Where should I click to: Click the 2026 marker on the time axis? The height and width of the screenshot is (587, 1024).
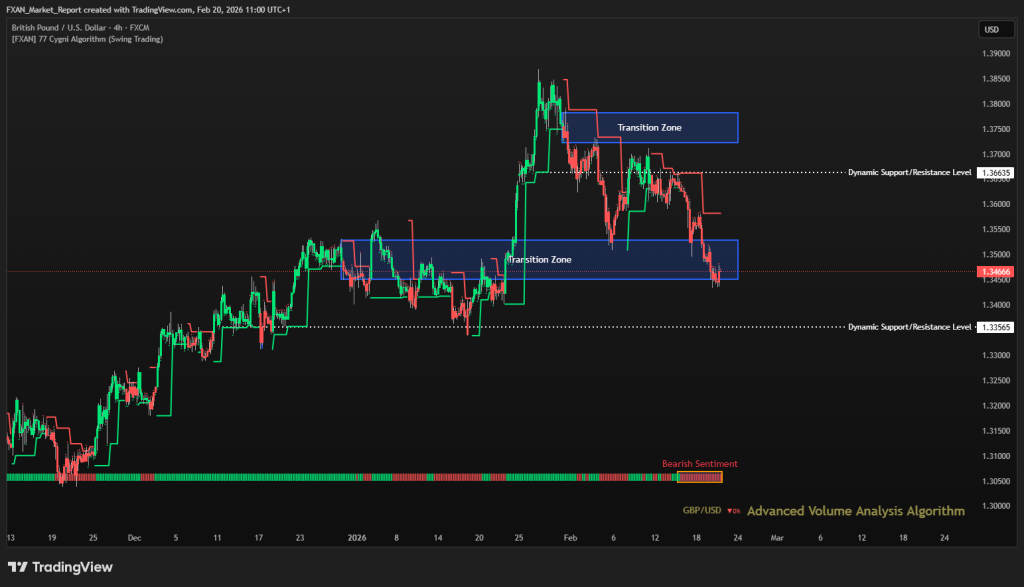click(x=358, y=537)
